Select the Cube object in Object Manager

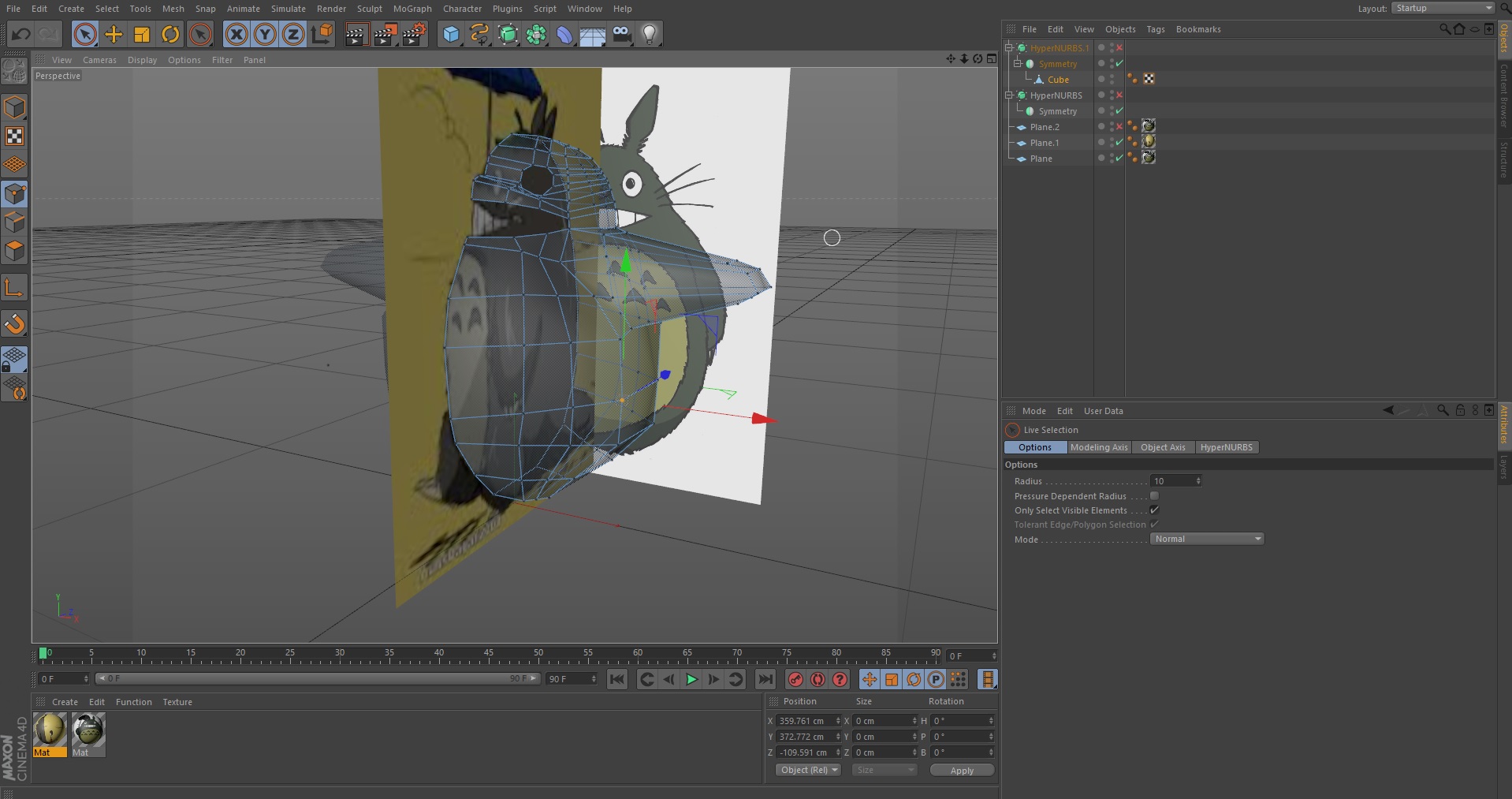[1058, 80]
